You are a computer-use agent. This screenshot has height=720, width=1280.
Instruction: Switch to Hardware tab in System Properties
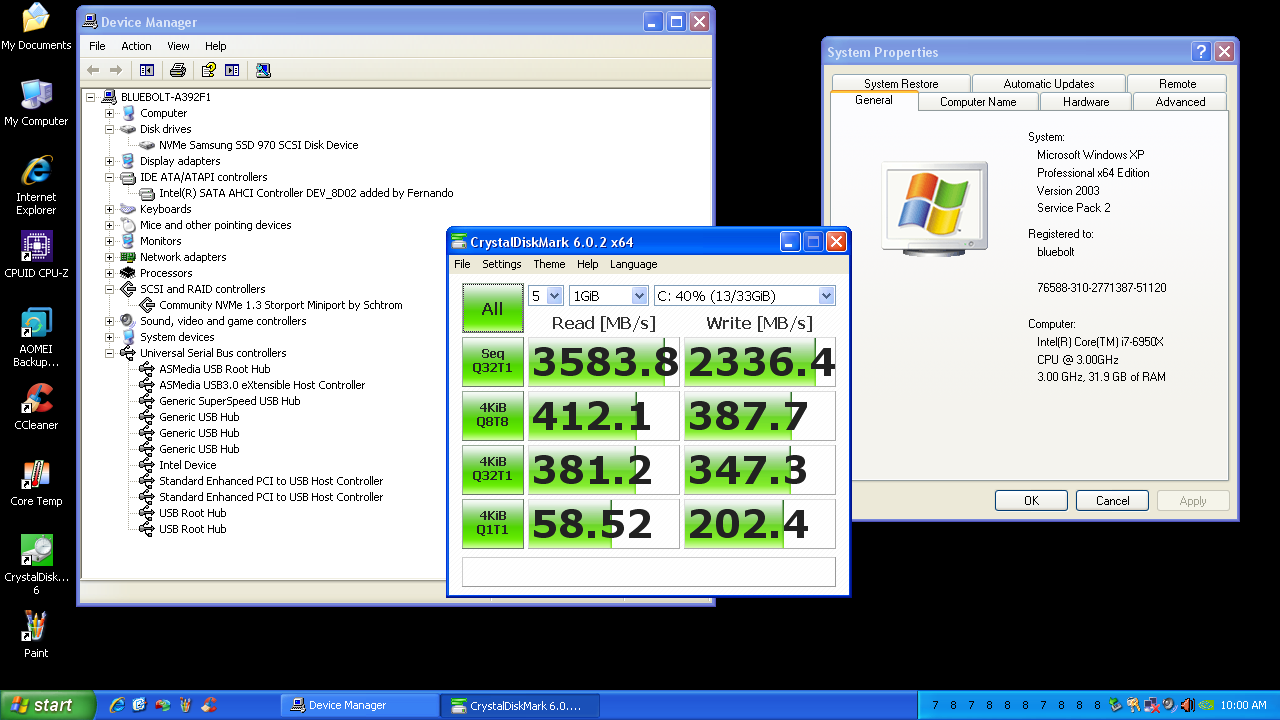[1086, 102]
